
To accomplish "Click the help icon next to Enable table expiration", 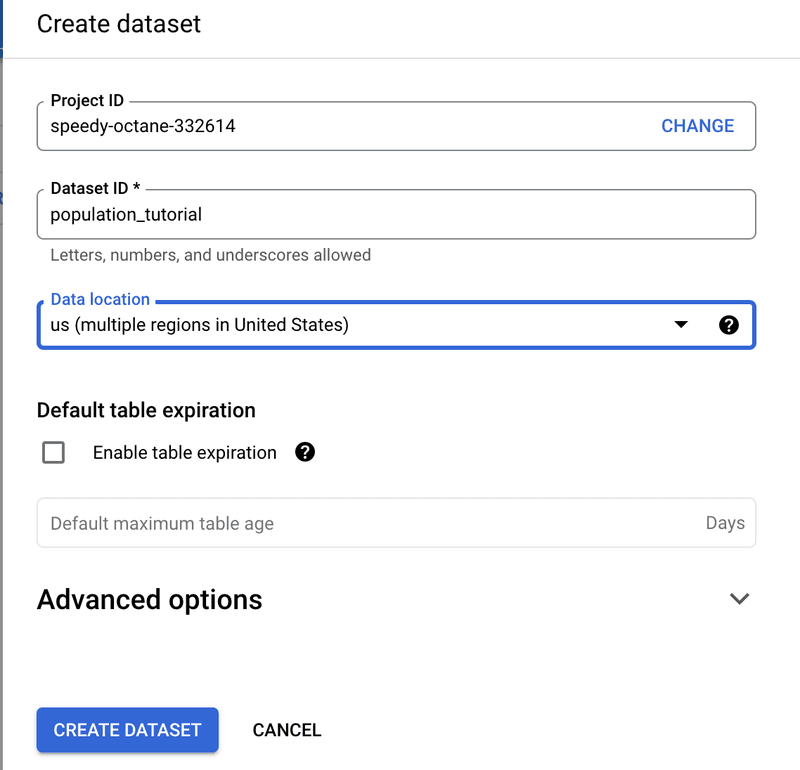I will point(306,452).
